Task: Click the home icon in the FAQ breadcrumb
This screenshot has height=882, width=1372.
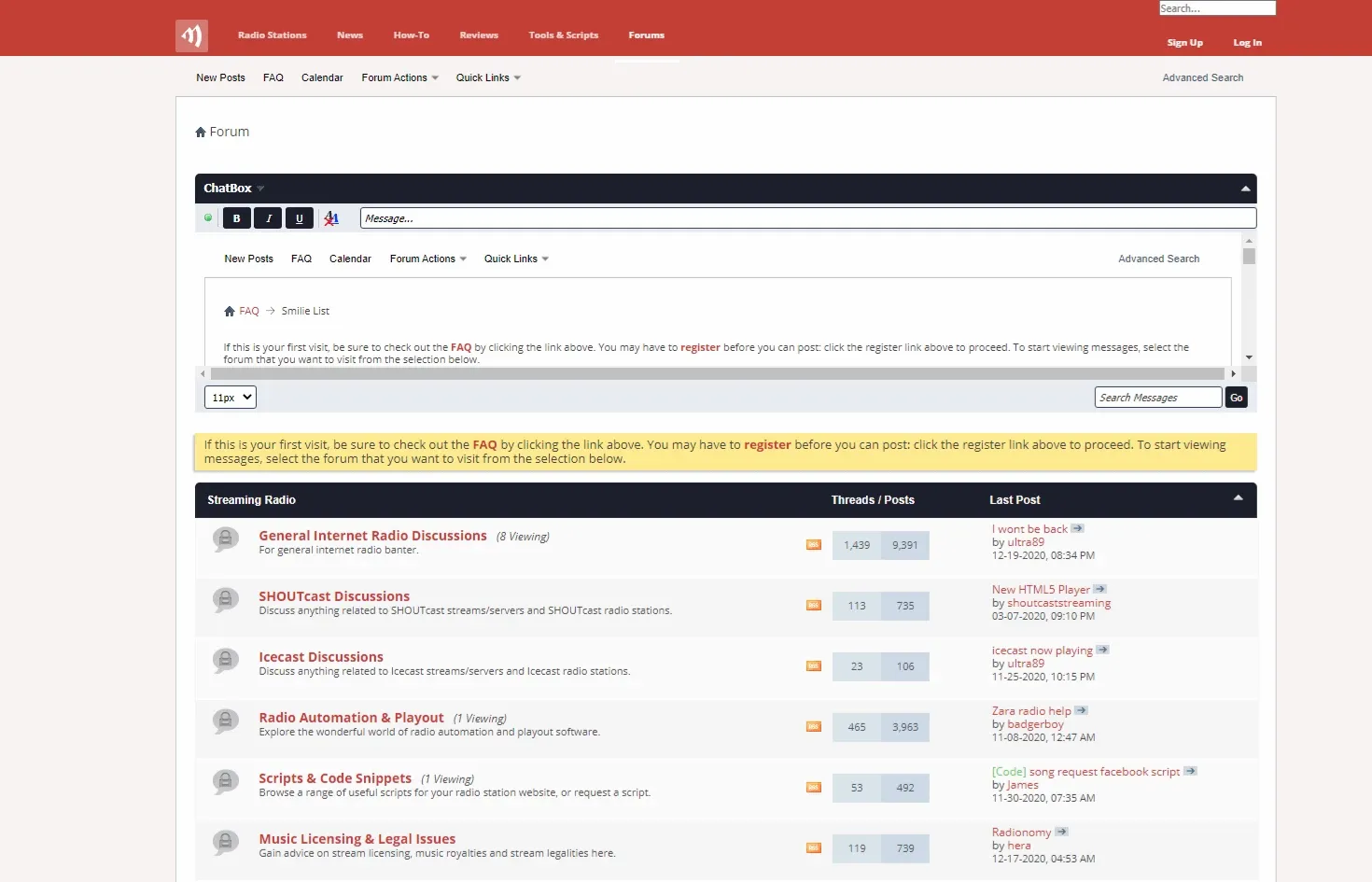Action: [229, 310]
